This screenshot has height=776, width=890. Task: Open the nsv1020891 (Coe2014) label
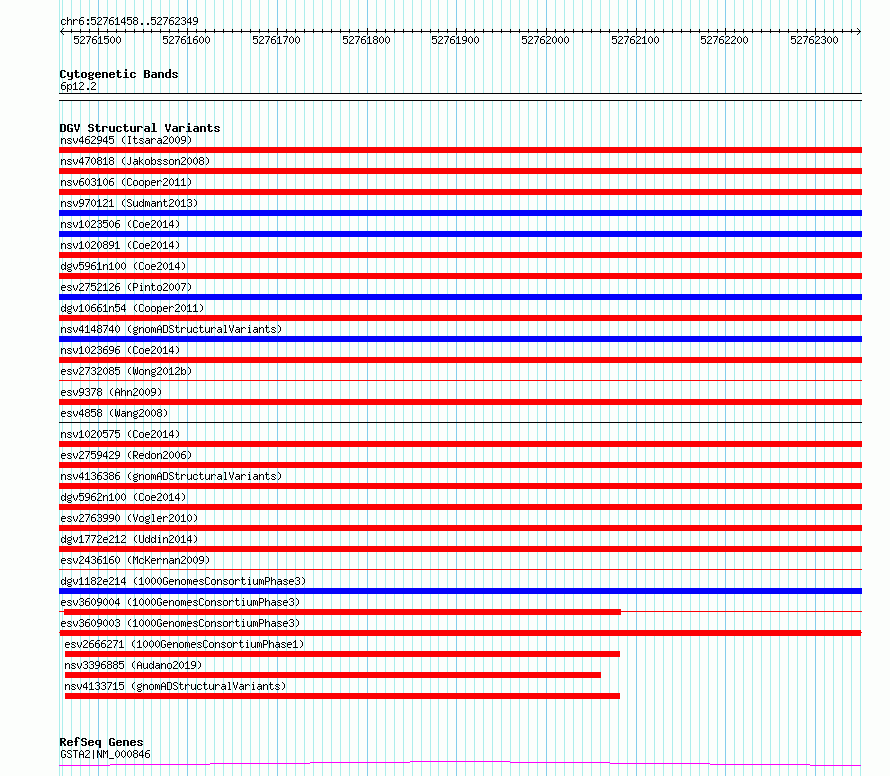click(120, 245)
